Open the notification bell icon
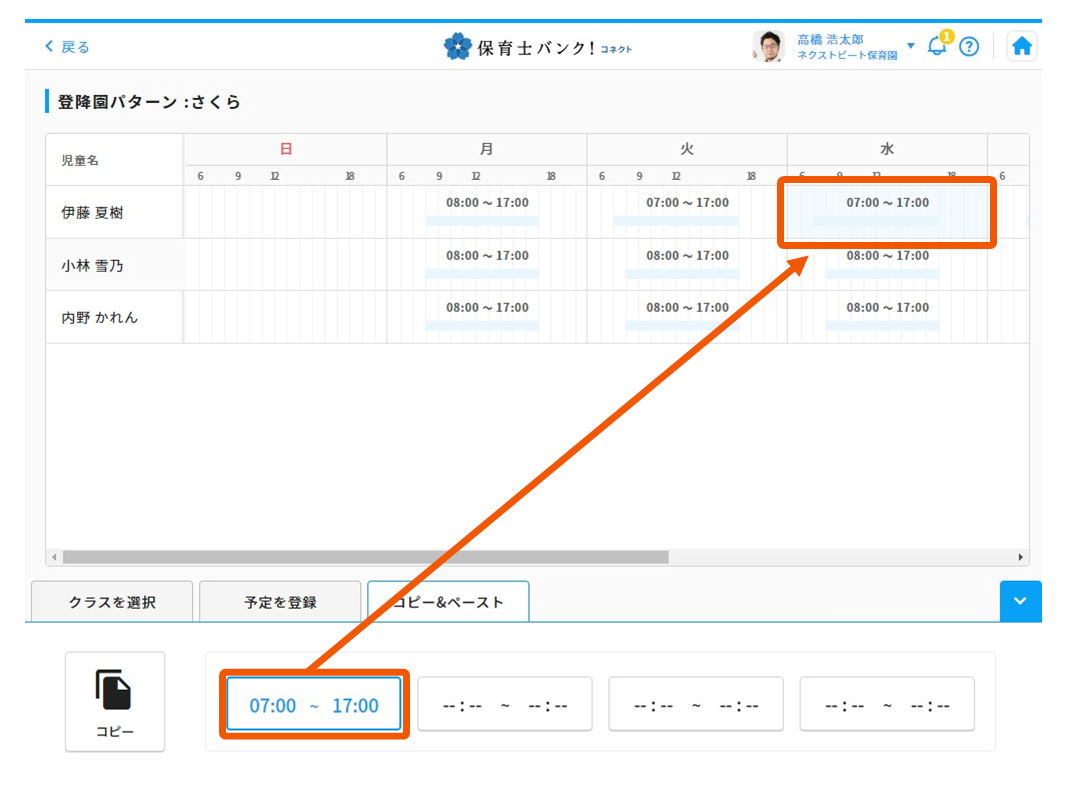Screen dimensions: 1067x800 (936, 46)
